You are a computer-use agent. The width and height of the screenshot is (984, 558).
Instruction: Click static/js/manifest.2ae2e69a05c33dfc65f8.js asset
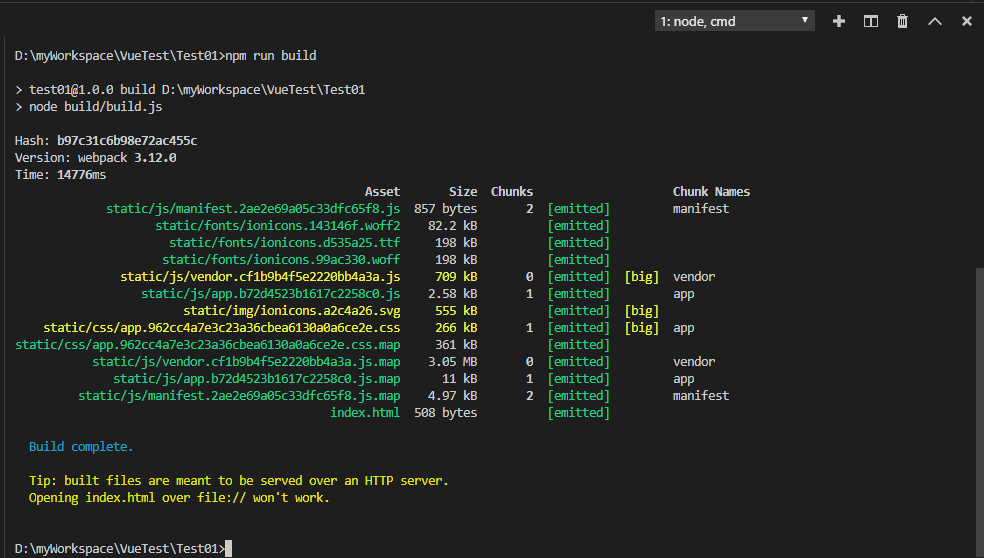pyautogui.click(x=253, y=208)
